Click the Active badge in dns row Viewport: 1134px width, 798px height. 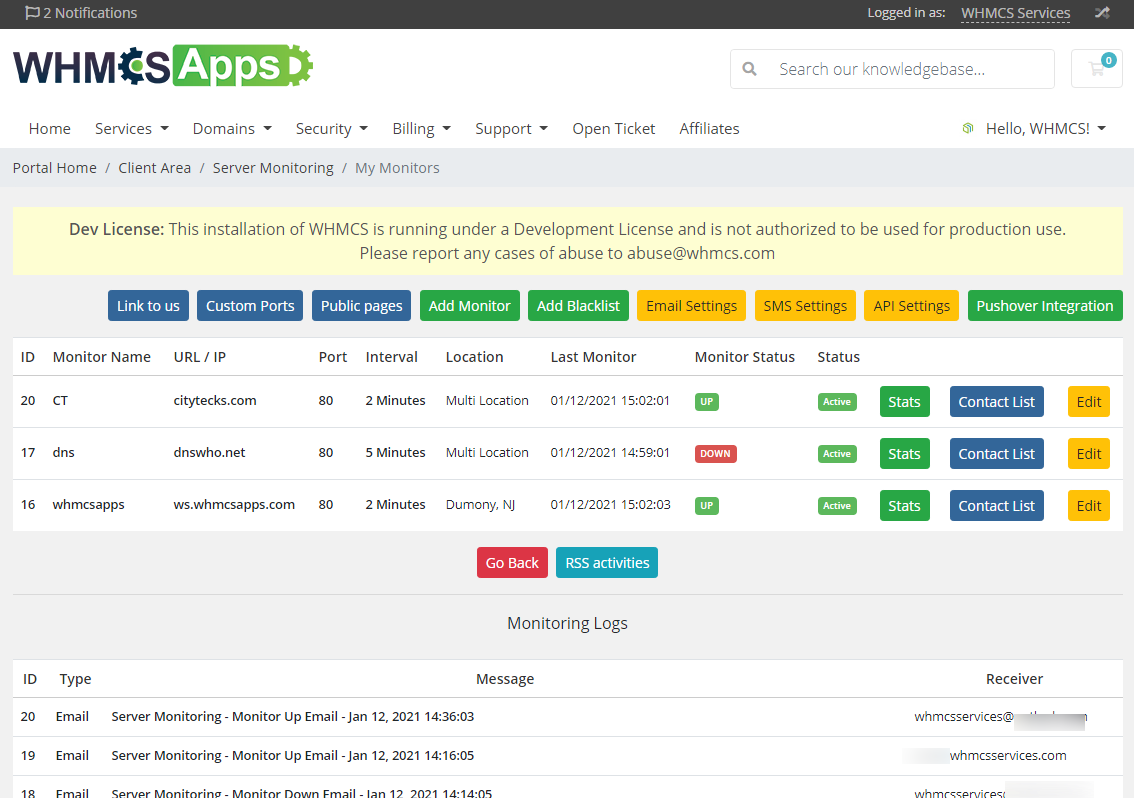tap(837, 454)
